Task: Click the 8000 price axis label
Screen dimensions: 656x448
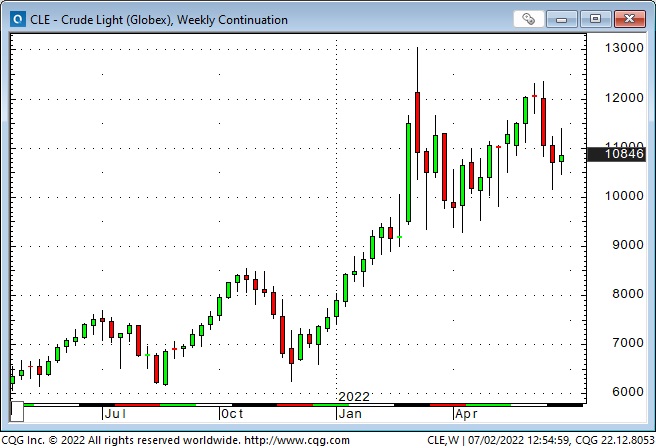Action: click(x=628, y=294)
